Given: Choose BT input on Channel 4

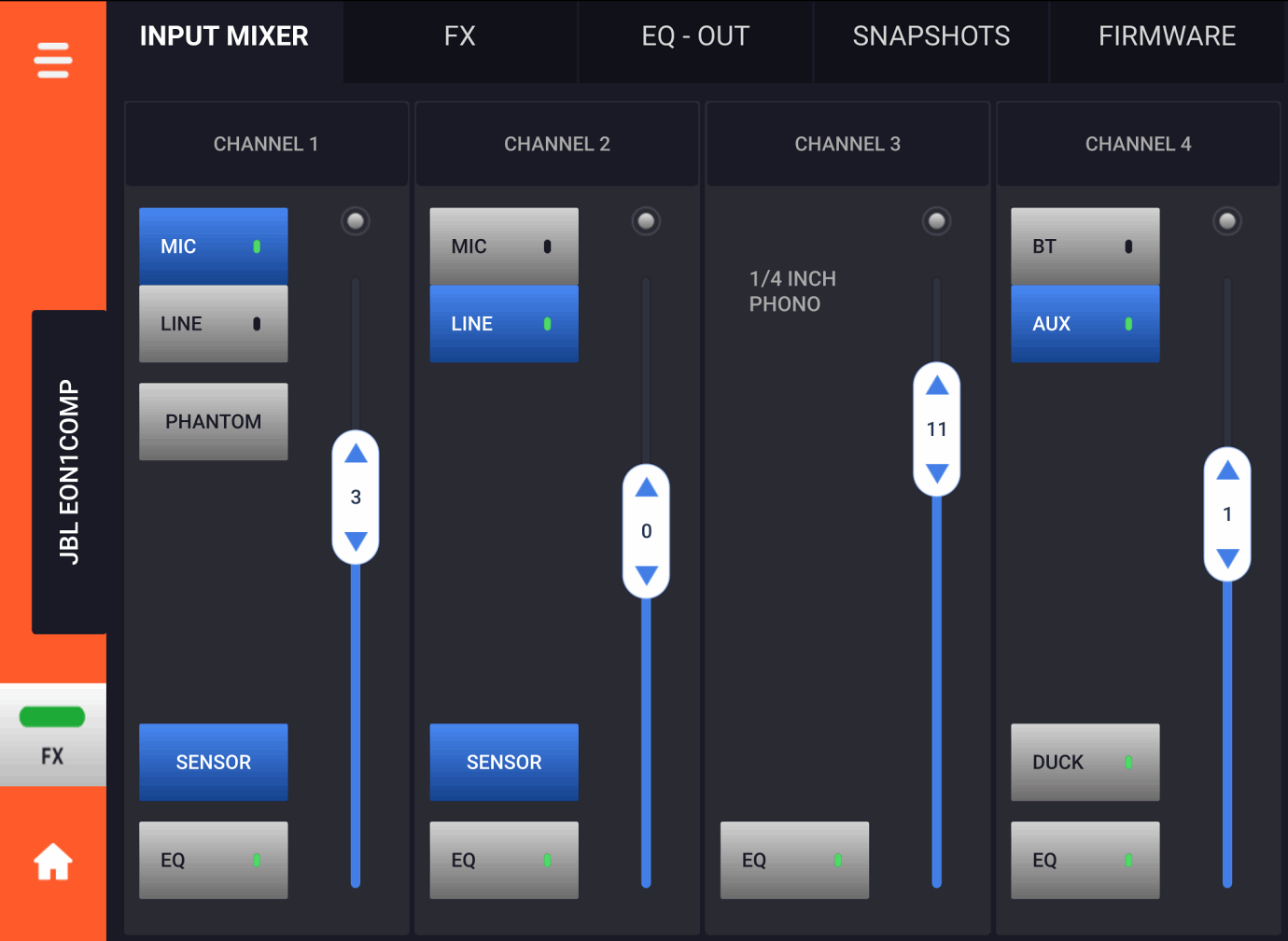Looking at the screenshot, I should click(1085, 246).
